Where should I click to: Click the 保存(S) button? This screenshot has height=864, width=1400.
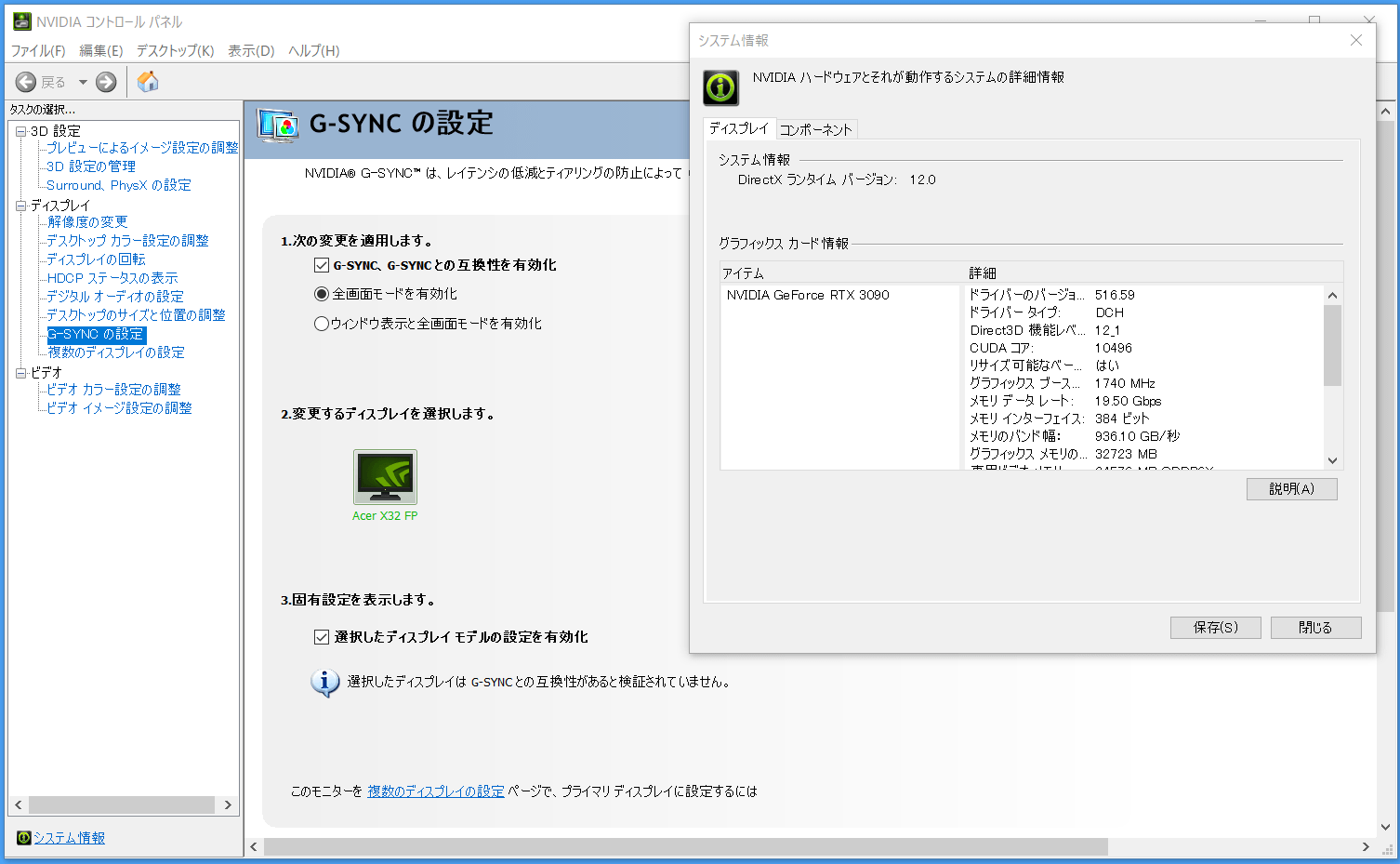click(x=1216, y=628)
